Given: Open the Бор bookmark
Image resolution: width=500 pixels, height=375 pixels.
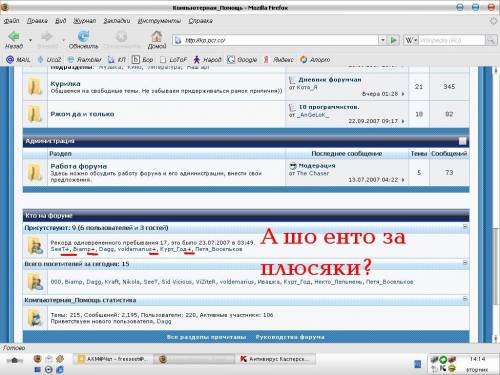Looking at the screenshot, I should (x=143, y=60).
